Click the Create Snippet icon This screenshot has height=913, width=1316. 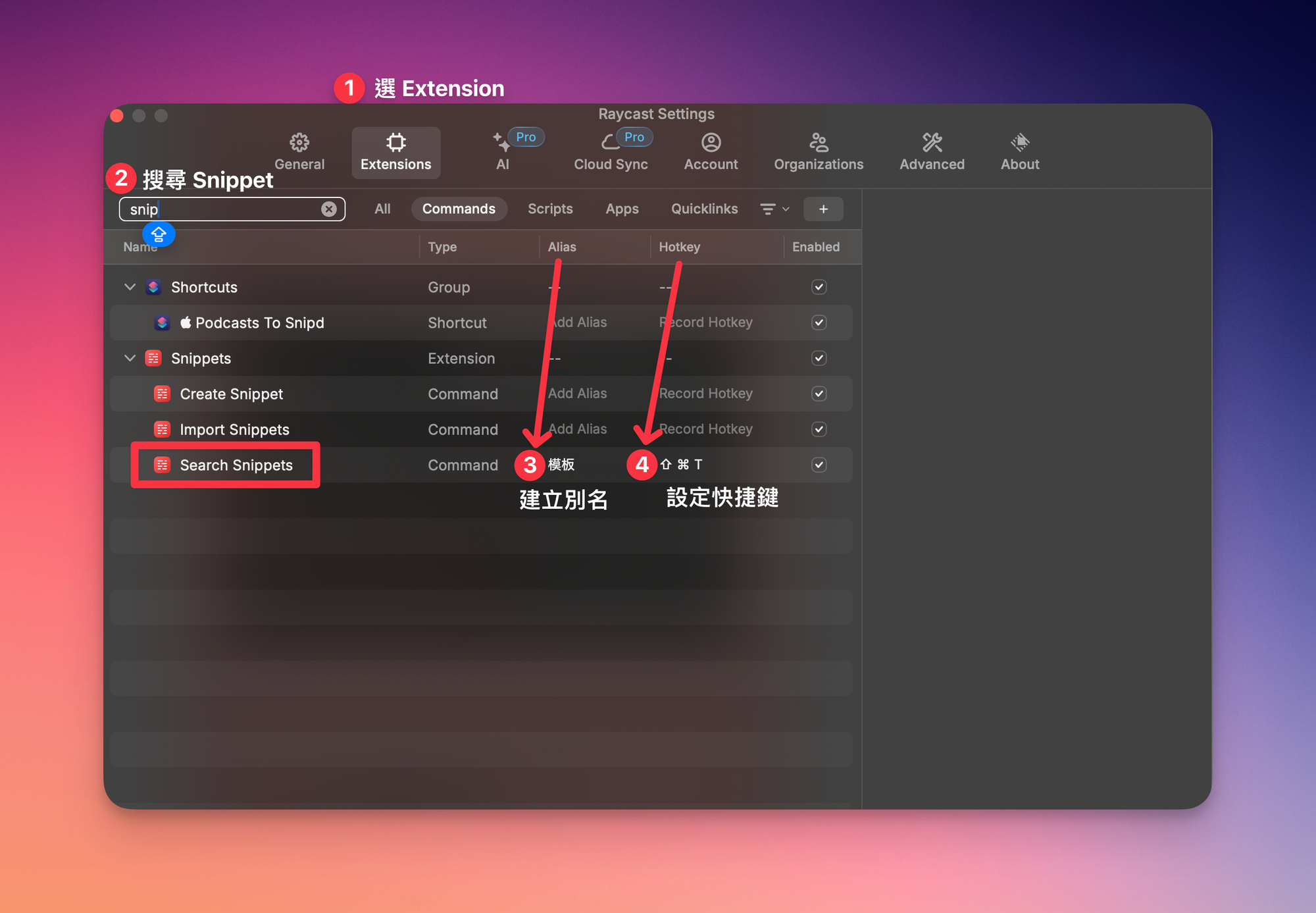(x=162, y=394)
